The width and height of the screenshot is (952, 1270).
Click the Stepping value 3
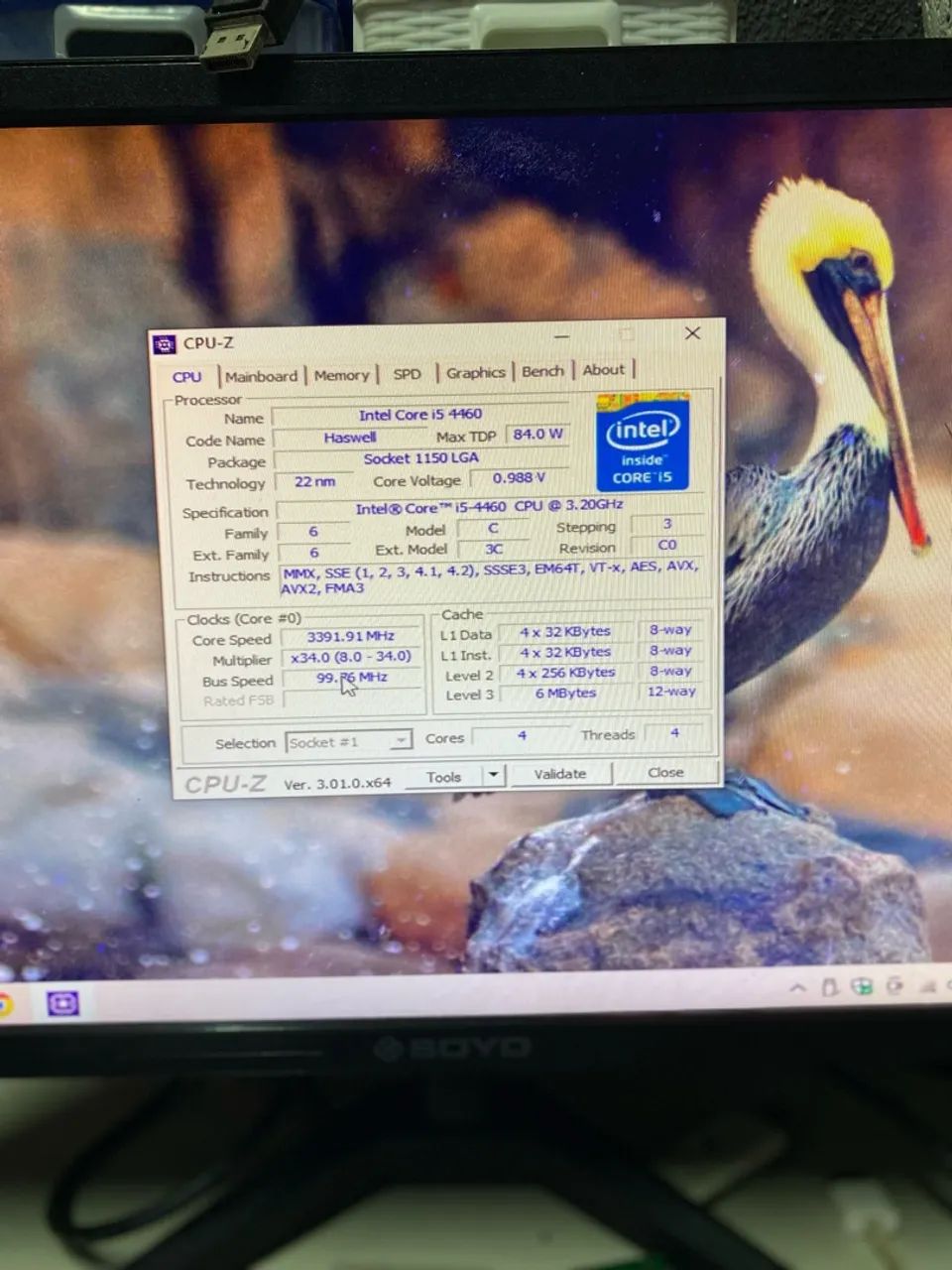click(x=667, y=524)
